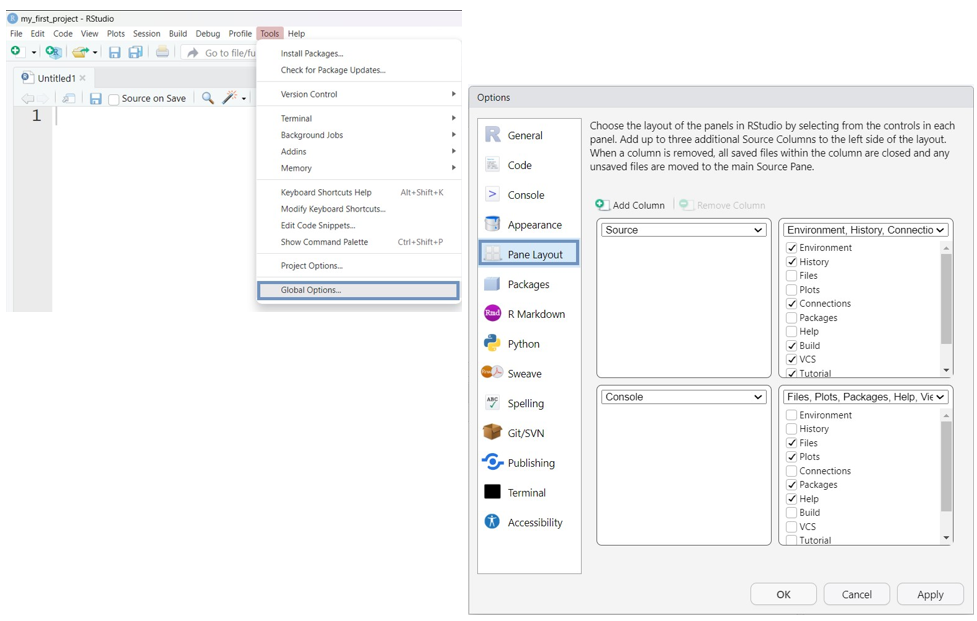Screen dimensions: 977x621
Task: Open the R Markdown settings category
Action: 536,314
